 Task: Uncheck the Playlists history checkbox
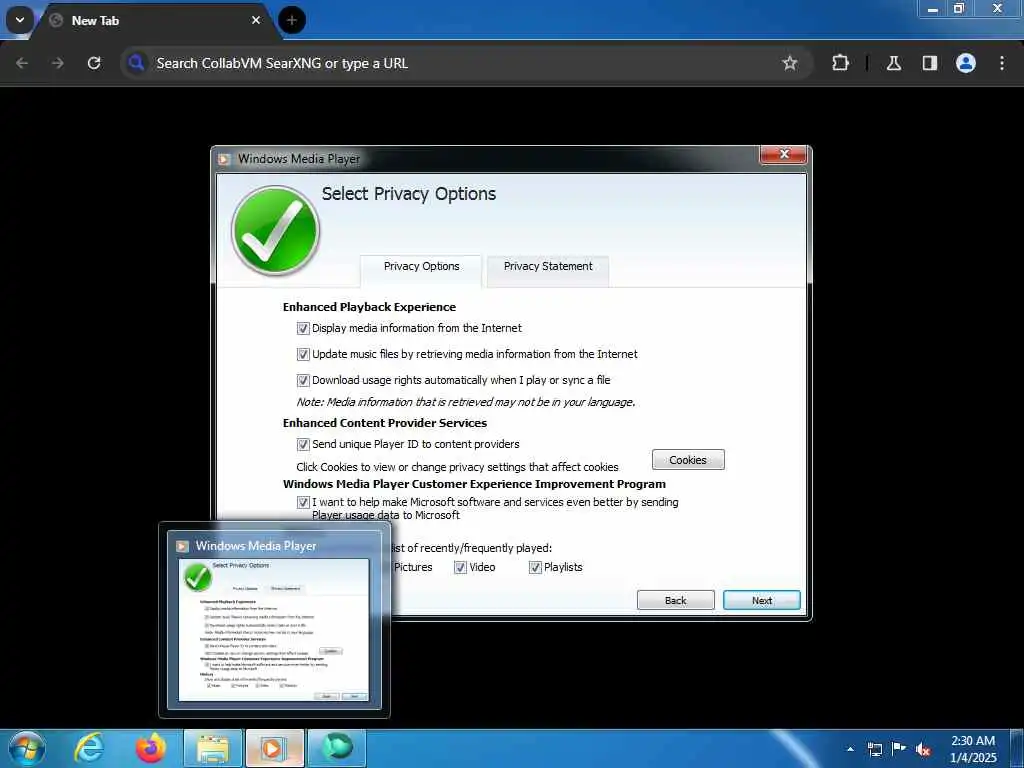tap(535, 568)
